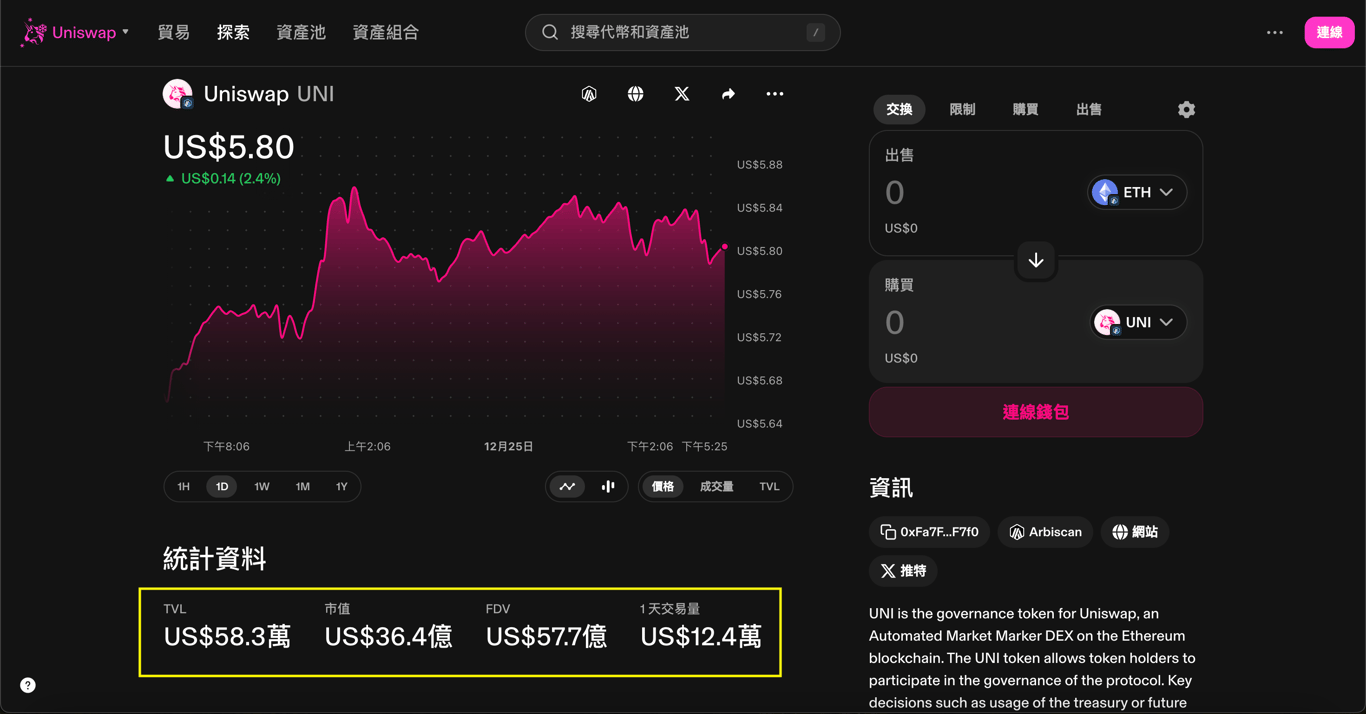Expand the Uniswap brand dropdown arrow
1366x714 pixels.
click(125, 32)
